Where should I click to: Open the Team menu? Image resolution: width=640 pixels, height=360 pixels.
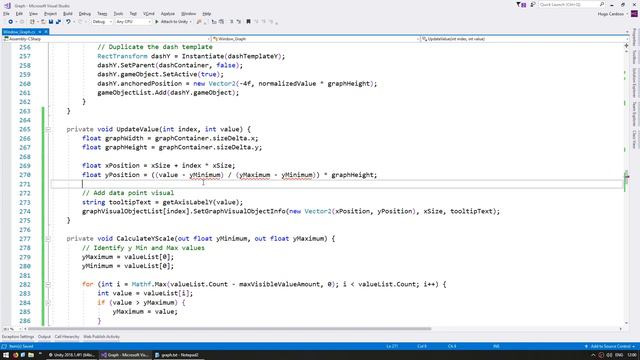(102, 14)
